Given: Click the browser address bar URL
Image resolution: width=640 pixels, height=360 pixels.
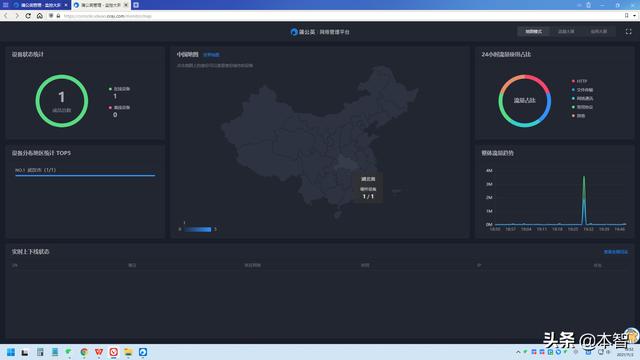Looking at the screenshot, I should tap(108, 16).
